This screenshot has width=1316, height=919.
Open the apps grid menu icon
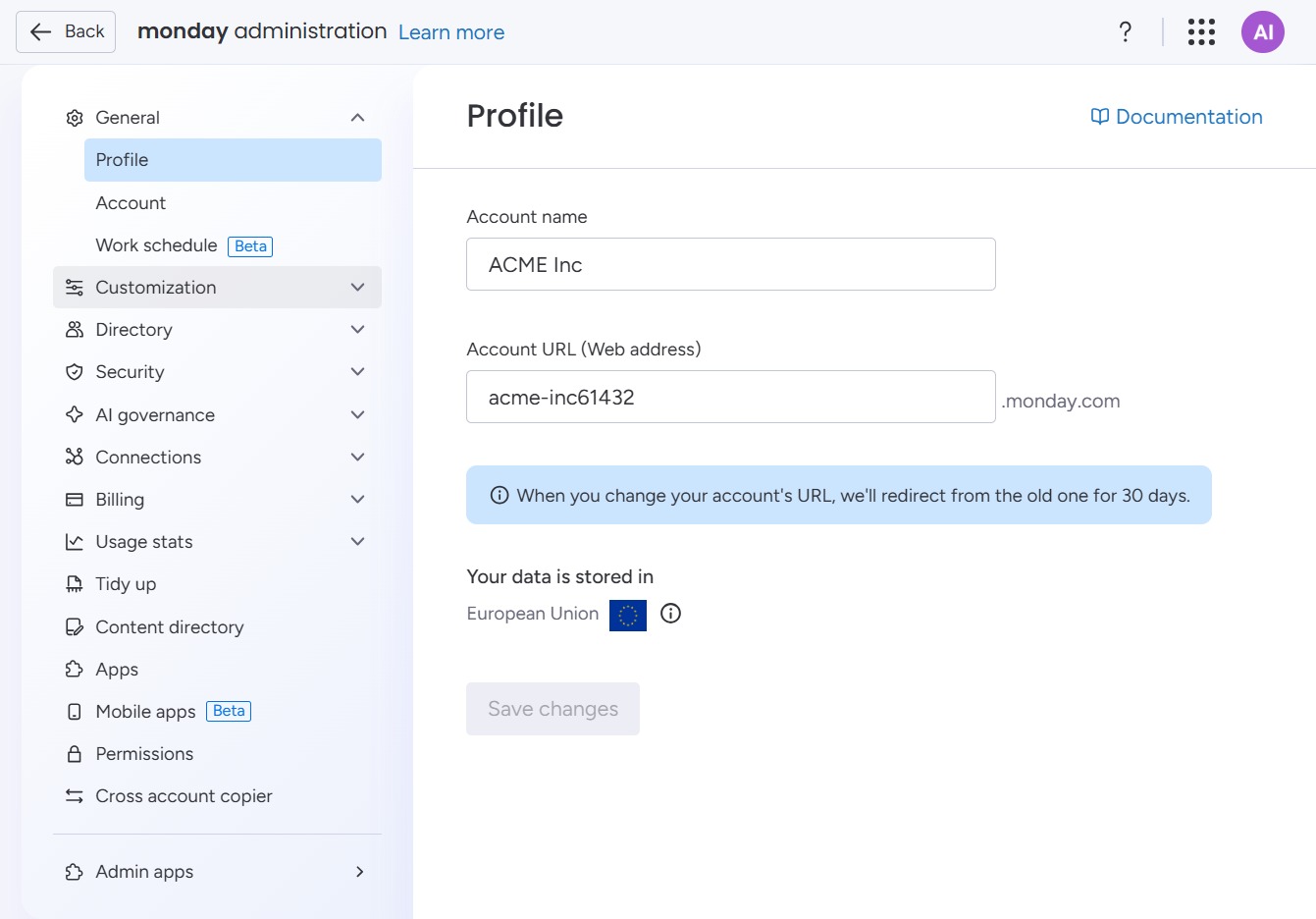1201,32
